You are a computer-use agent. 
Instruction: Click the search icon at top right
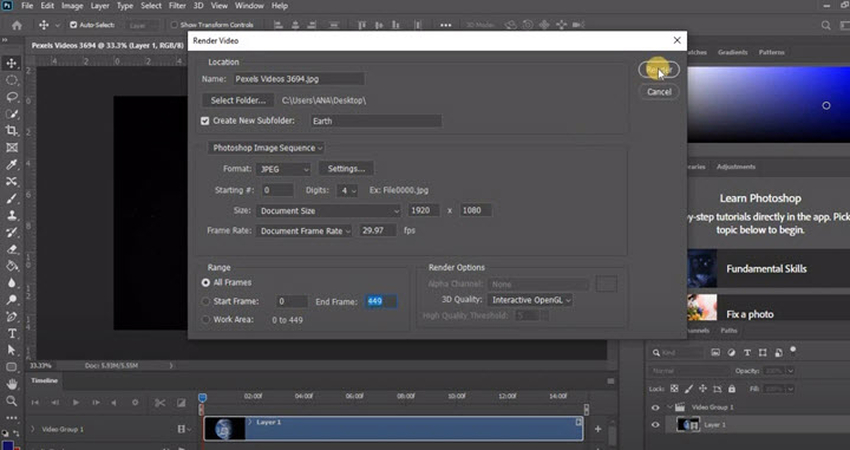(826, 25)
